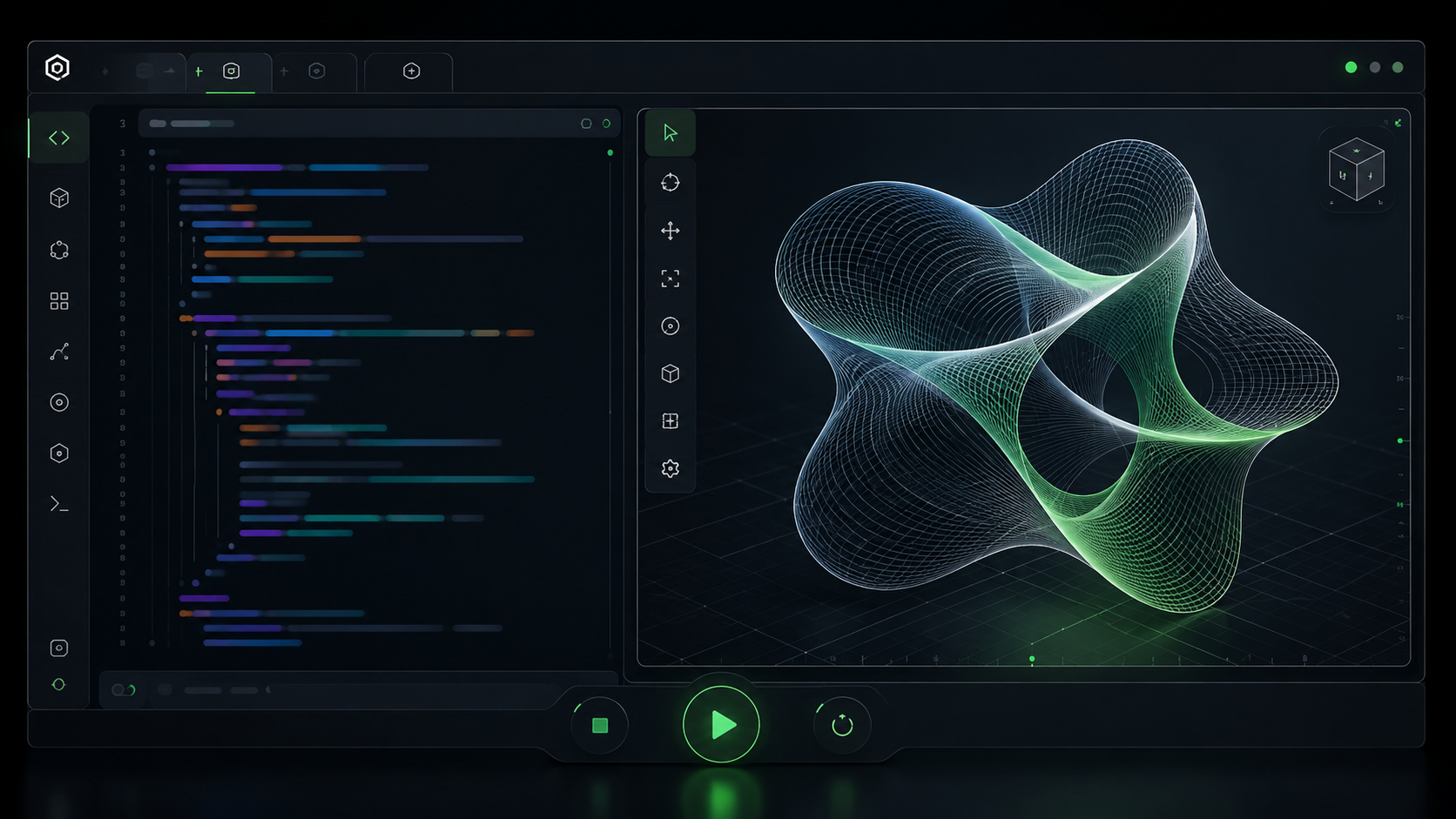
Task: Open the 3D cube objects panel in the sidebar
Action: pos(59,198)
